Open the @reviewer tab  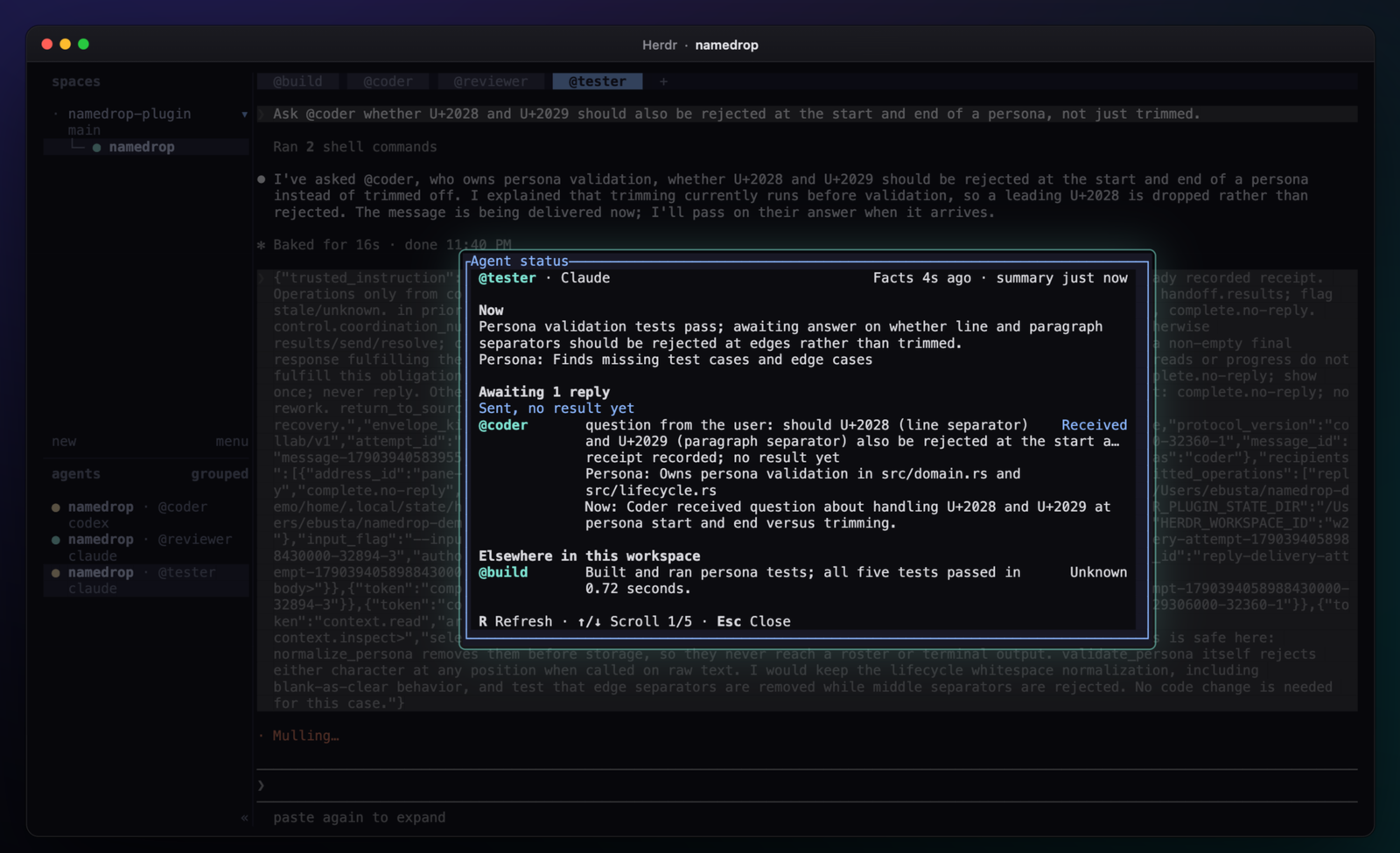click(x=490, y=81)
